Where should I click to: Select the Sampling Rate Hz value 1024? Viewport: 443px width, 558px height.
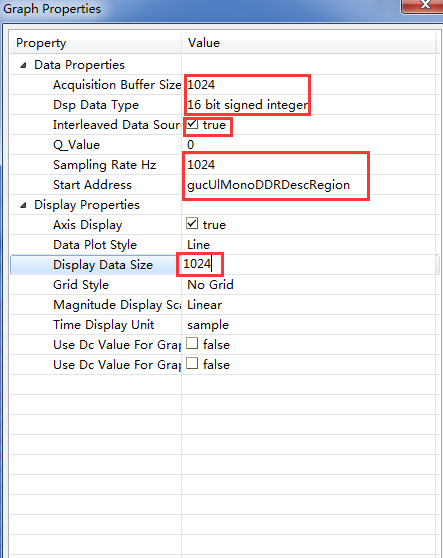201,165
